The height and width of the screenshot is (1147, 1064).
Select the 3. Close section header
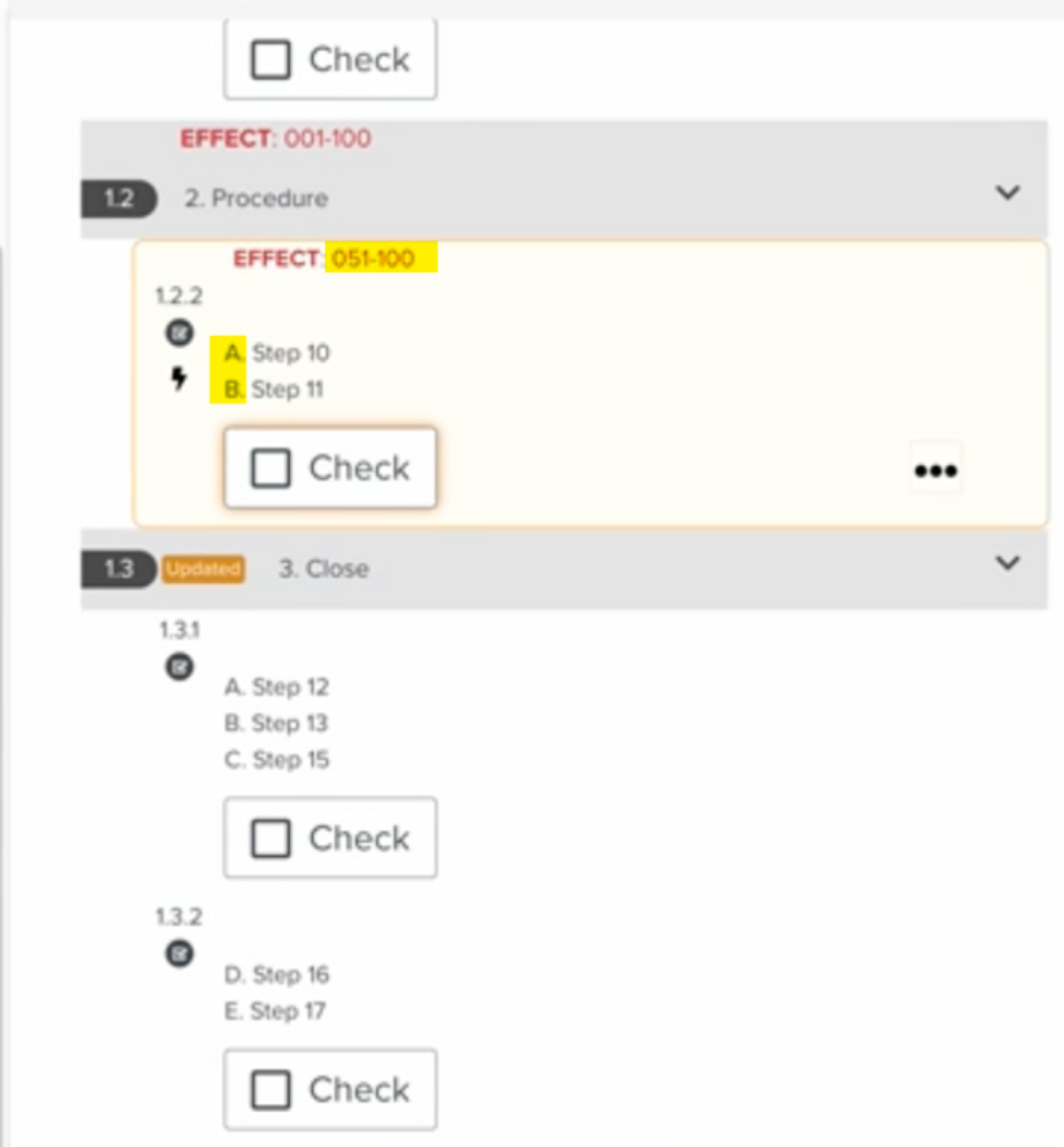click(323, 568)
